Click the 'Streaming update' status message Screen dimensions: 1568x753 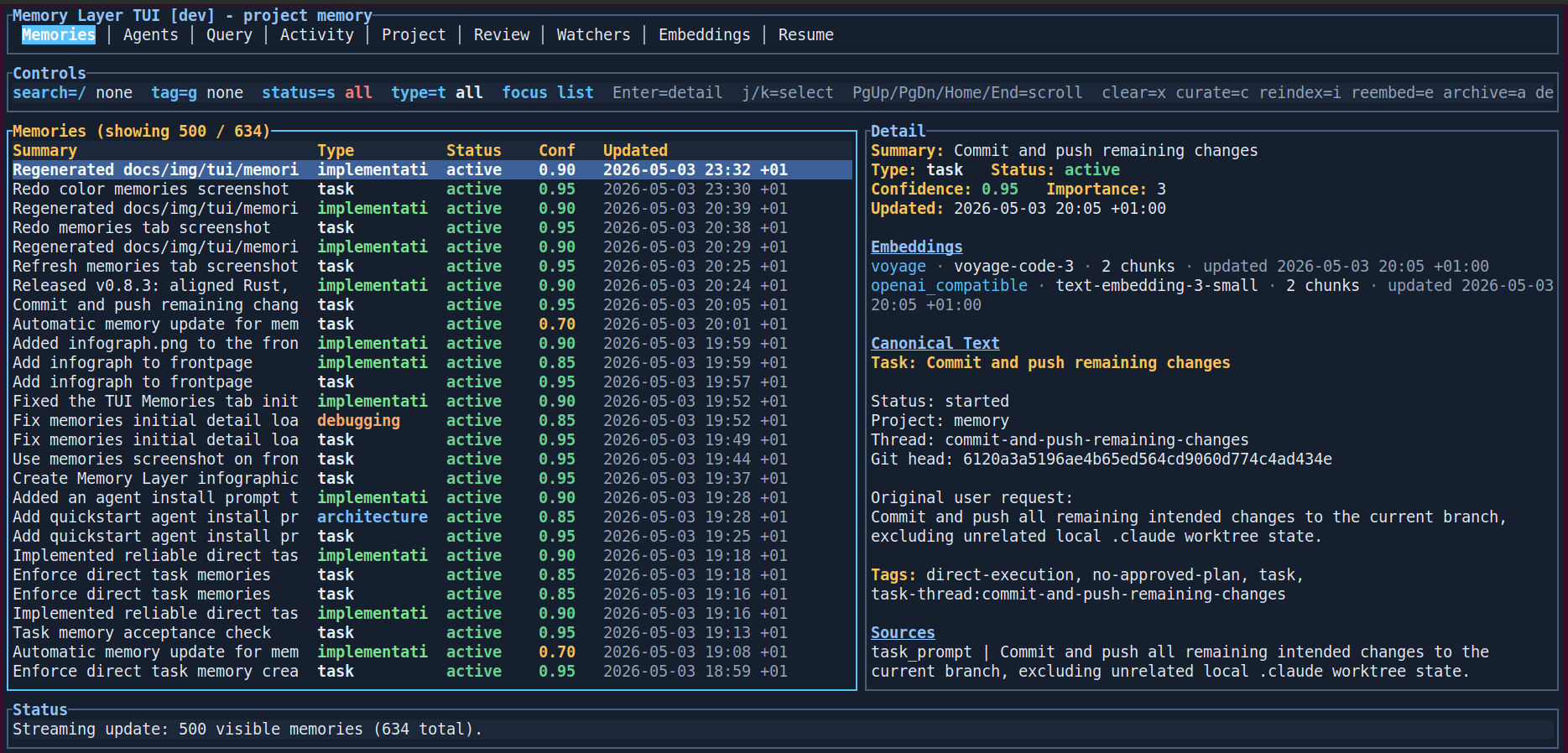[247, 729]
